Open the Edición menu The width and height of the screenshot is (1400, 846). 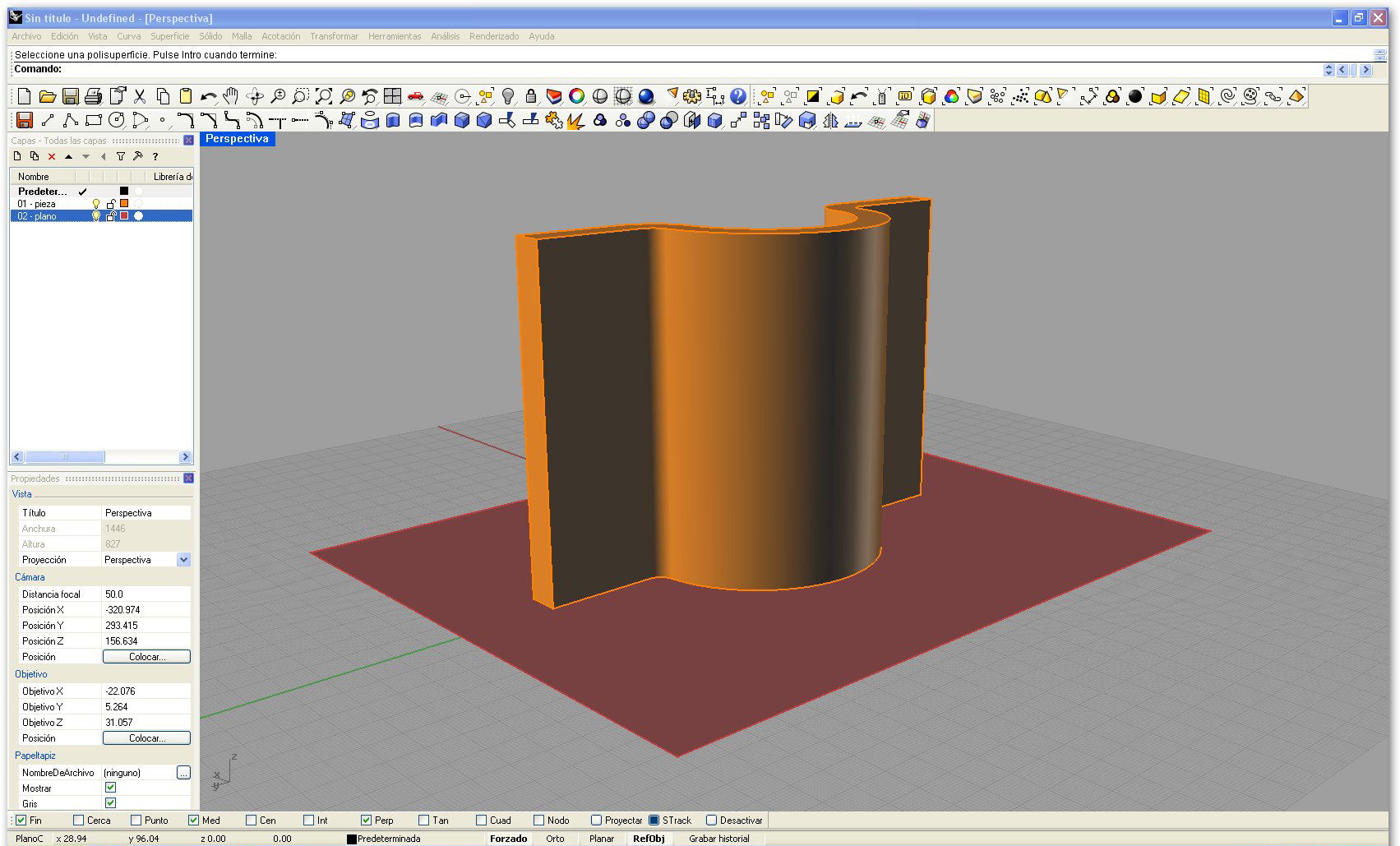(x=65, y=36)
